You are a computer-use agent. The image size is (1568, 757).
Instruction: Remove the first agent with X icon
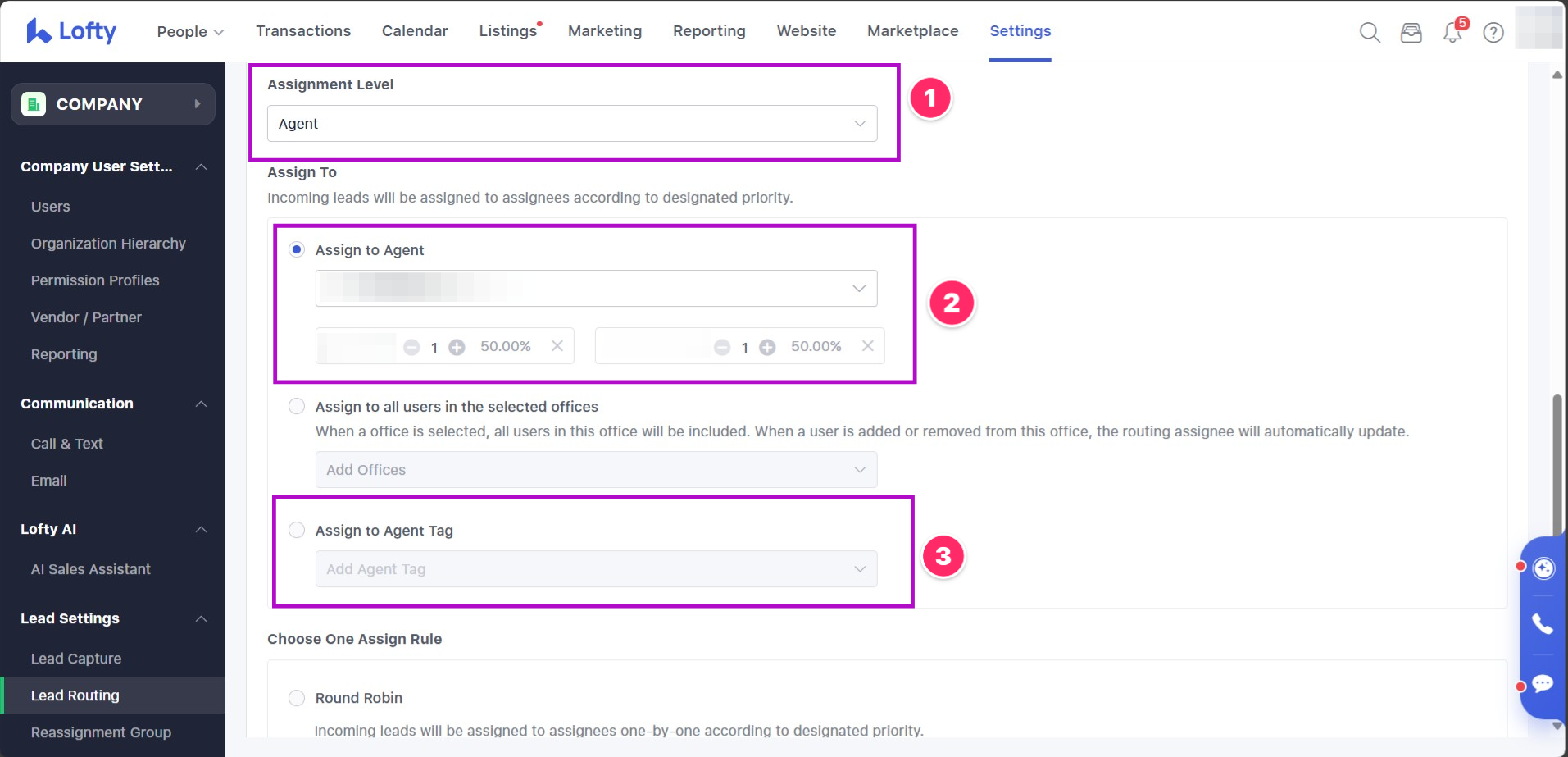pyautogui.click(x=557, y=346)
